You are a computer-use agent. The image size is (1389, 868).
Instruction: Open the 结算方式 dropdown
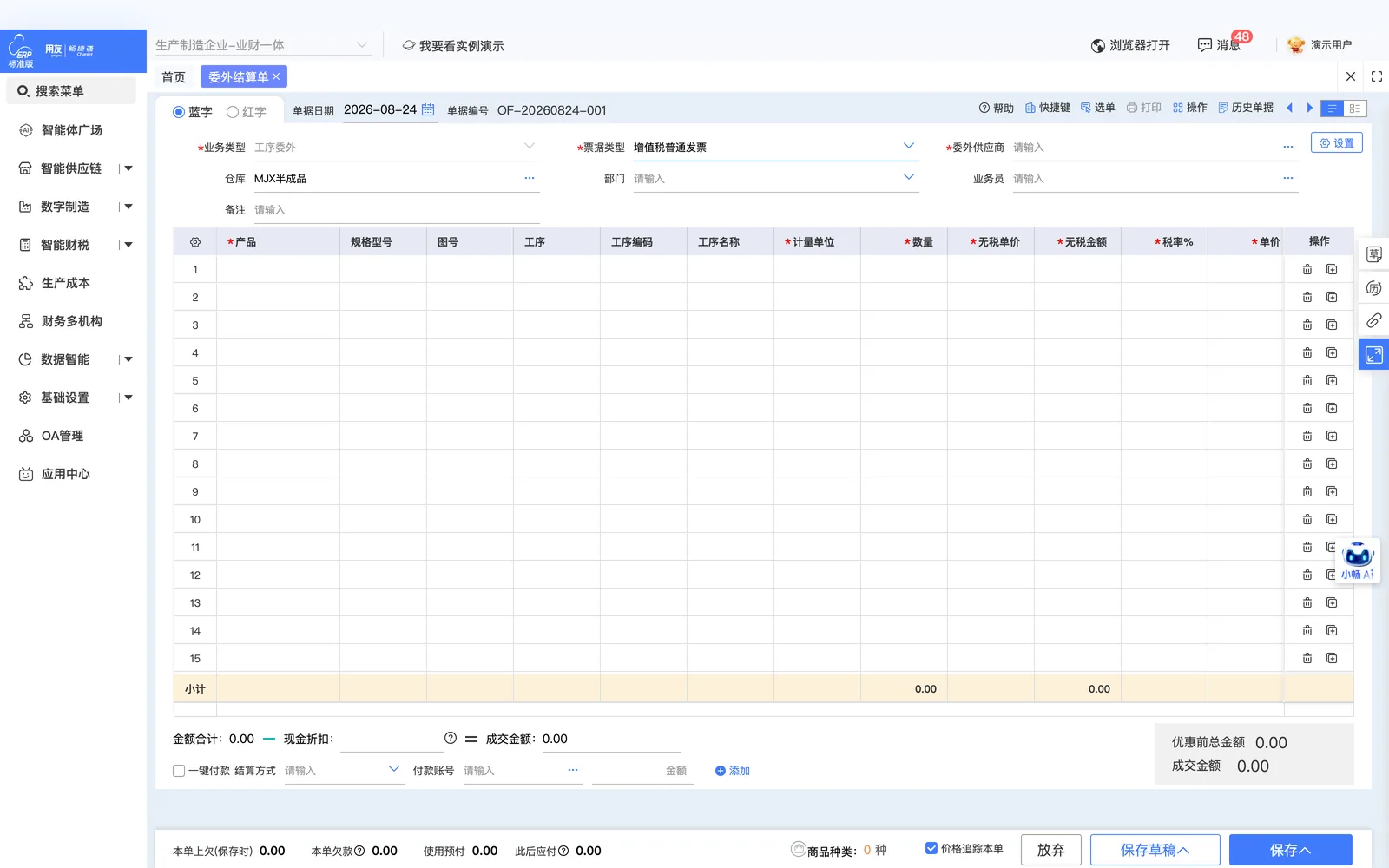point(394,769)
